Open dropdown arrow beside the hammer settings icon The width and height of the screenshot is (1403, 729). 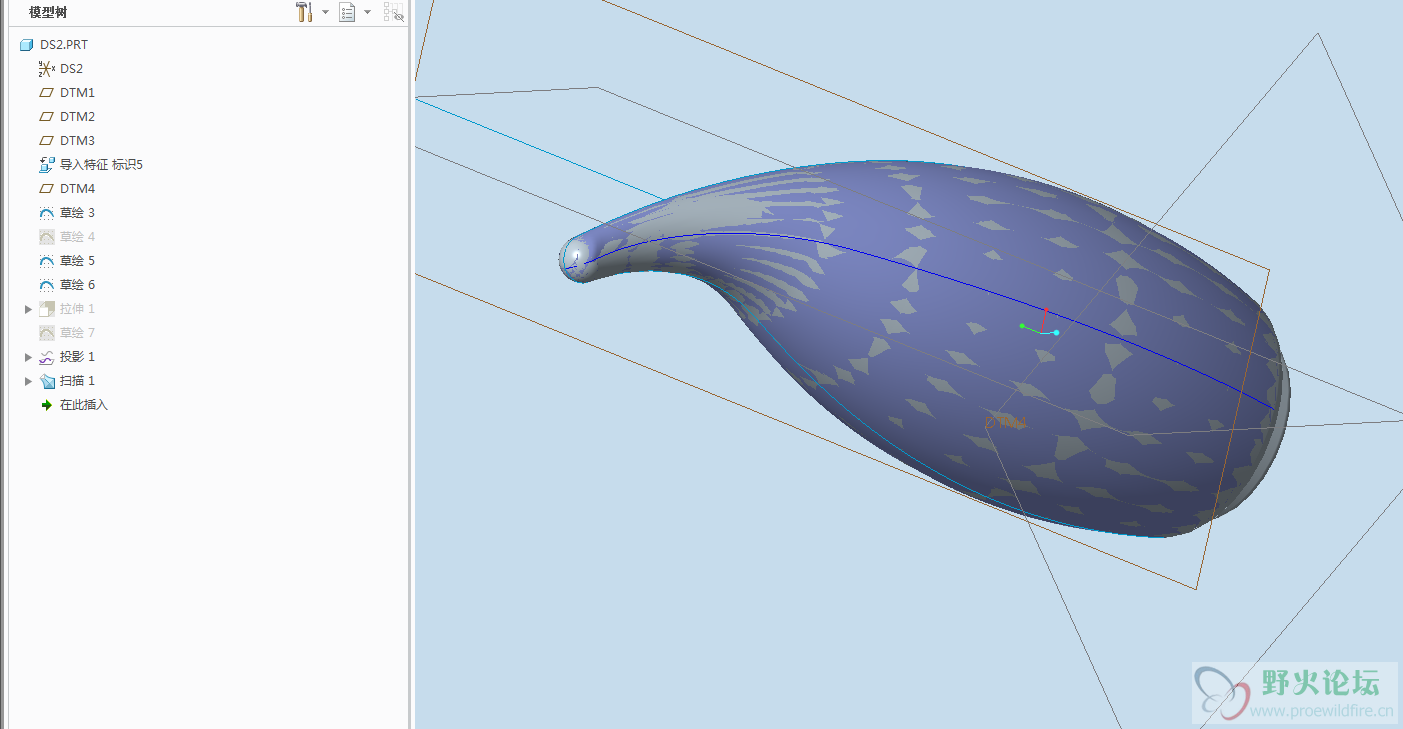(x=325, y=12)
